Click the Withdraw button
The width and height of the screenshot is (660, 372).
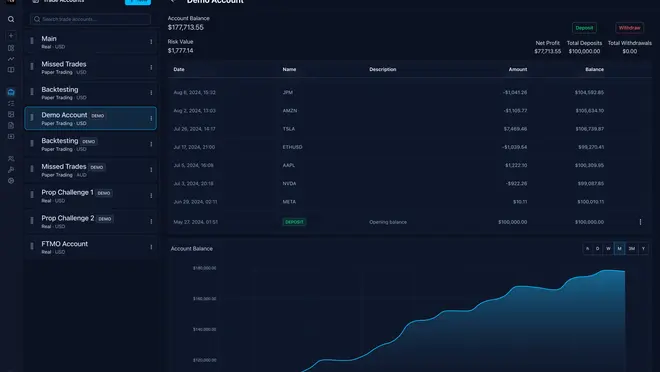[629, 28]
